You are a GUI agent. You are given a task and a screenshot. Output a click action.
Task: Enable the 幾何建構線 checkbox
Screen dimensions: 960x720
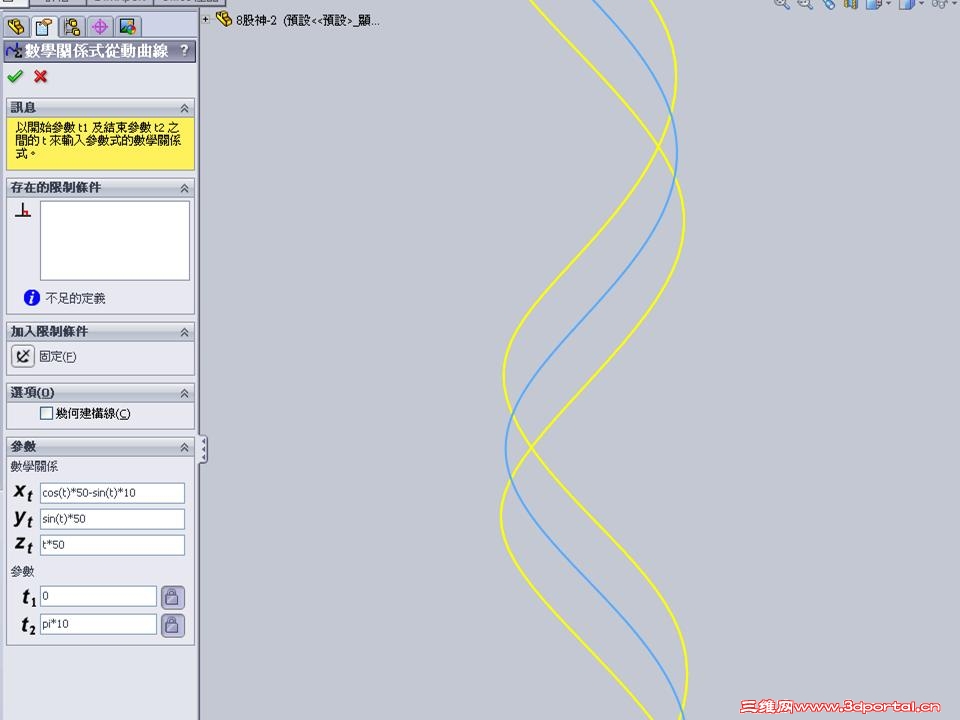(46, 413)
